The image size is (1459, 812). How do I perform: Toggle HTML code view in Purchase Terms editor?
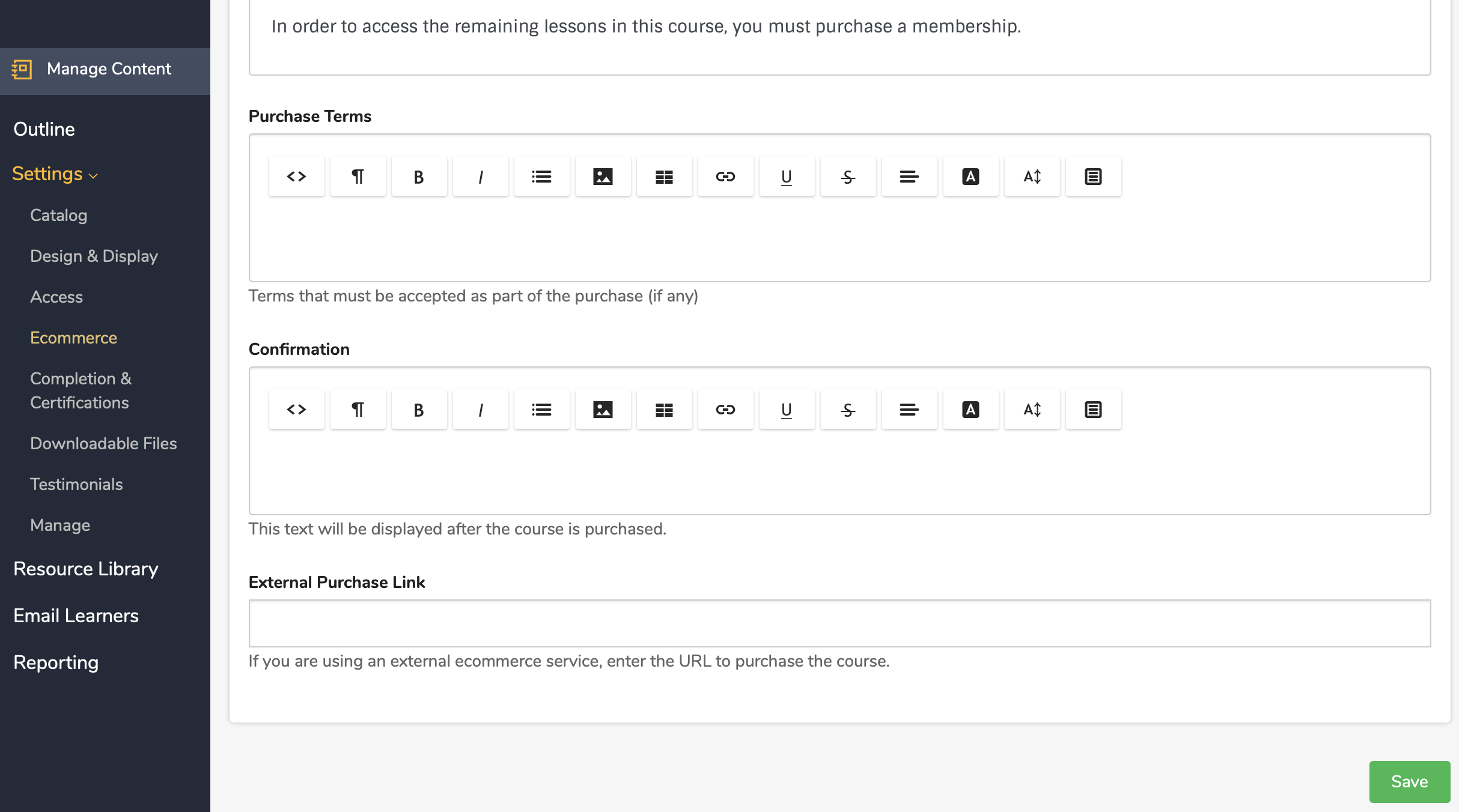point(297,177)
